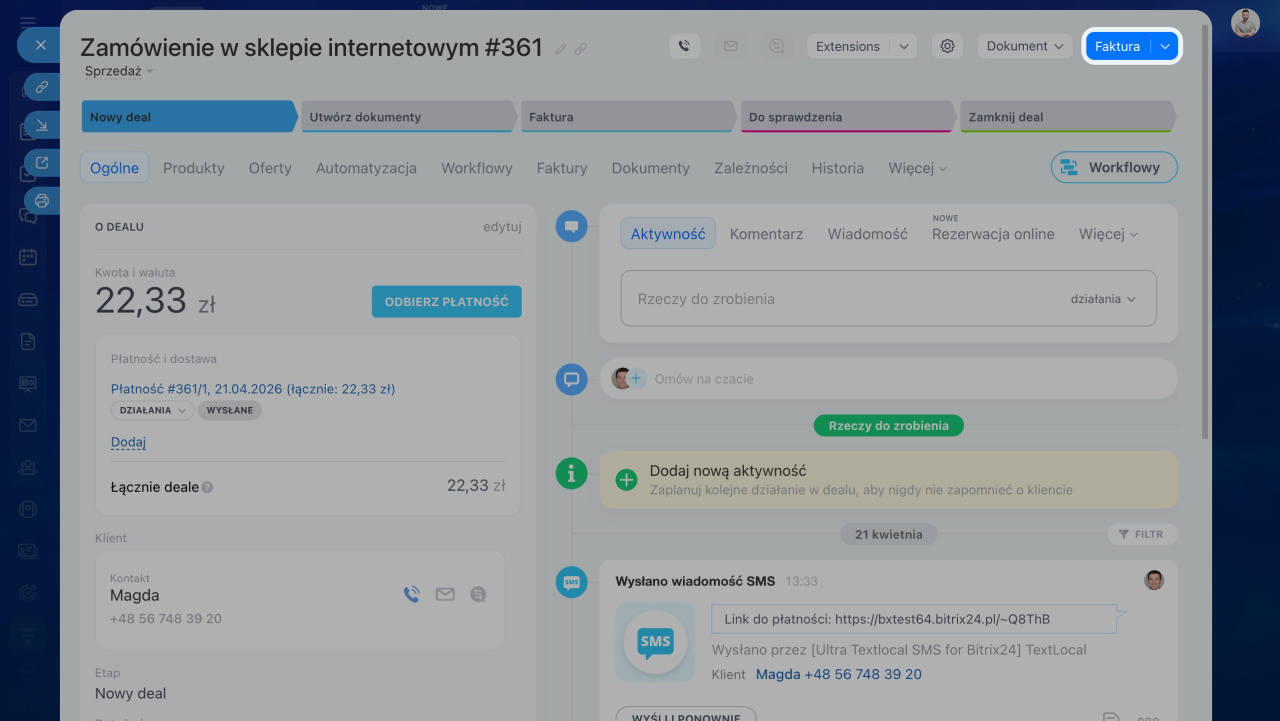
Task: Switch to the Produkty tab
Action: 194,168
